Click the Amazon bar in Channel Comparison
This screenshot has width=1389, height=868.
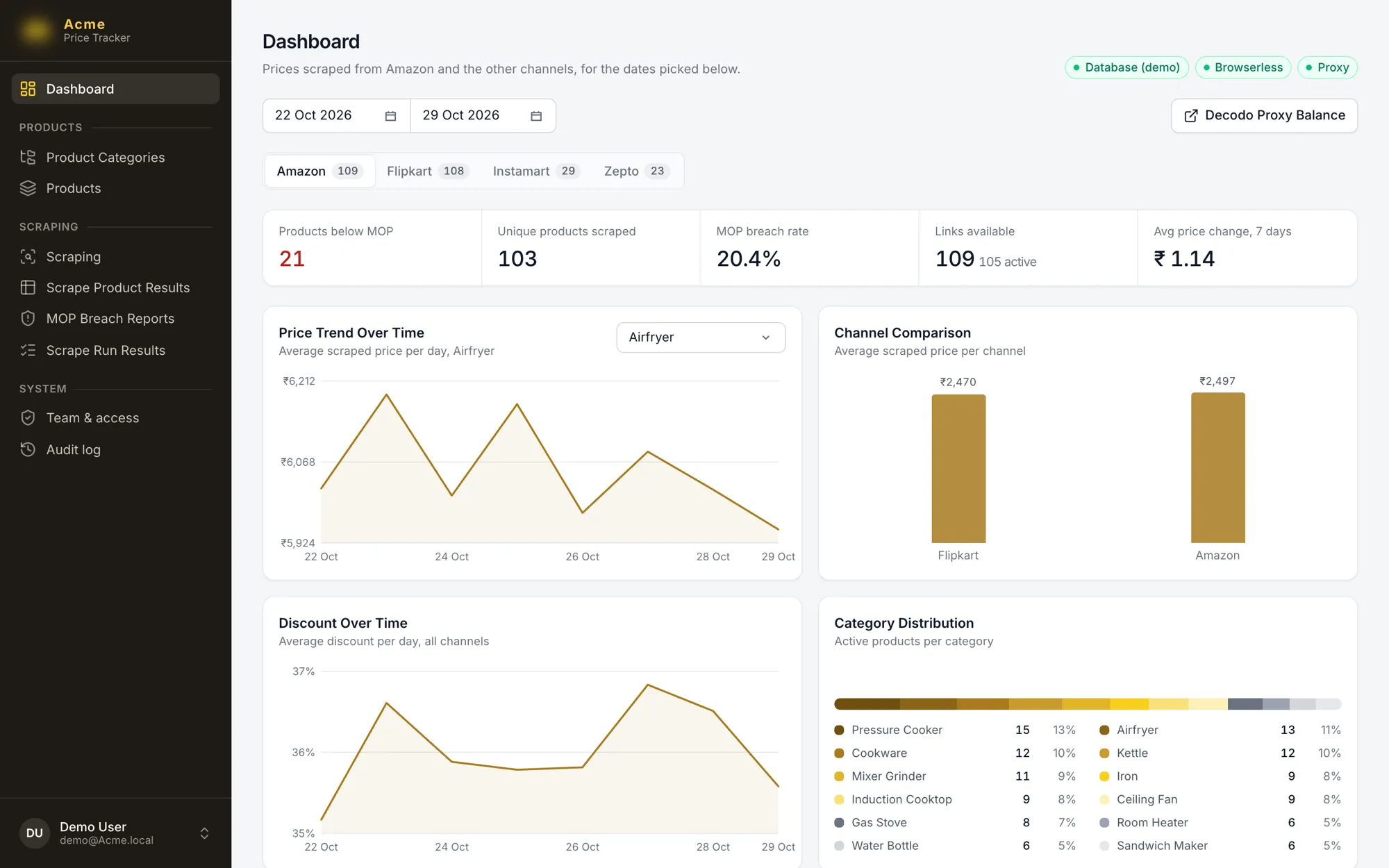point(1217,468)
